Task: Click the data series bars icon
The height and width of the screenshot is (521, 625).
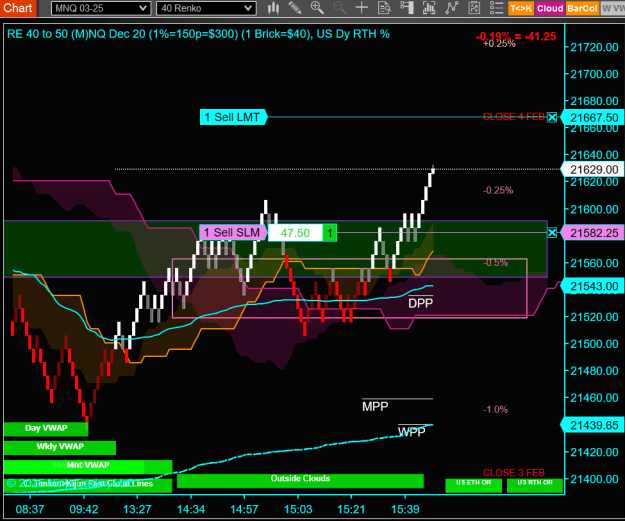Action: [x=429, y=8]
